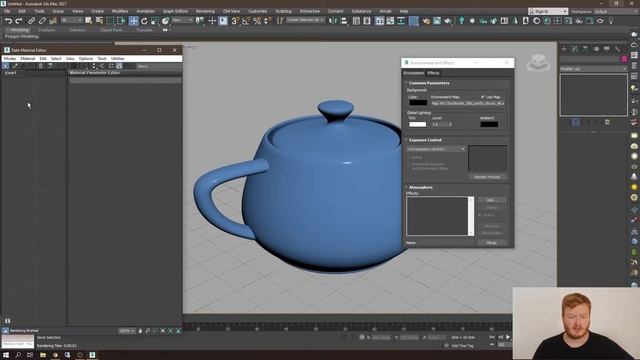Viewport: 640px width, 360px height.
Task: Select the Link tool (chain icon)
Action: (x=31, y=21)
